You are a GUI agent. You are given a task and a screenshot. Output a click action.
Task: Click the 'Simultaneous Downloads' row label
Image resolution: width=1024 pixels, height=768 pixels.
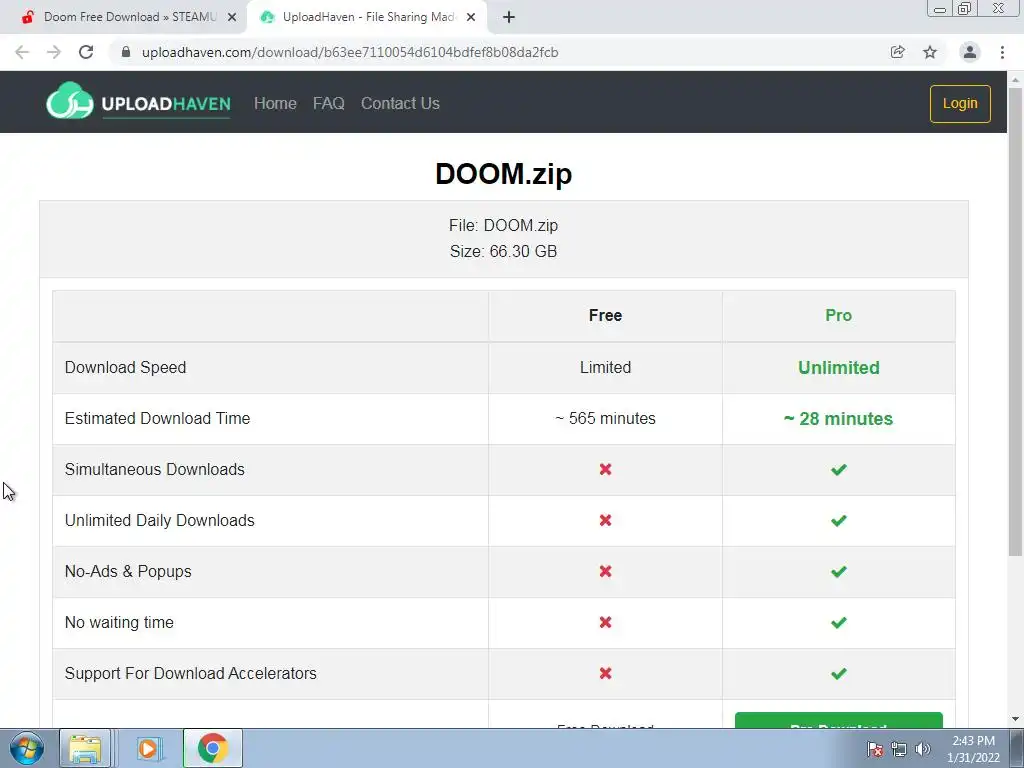tap(155, 470)
